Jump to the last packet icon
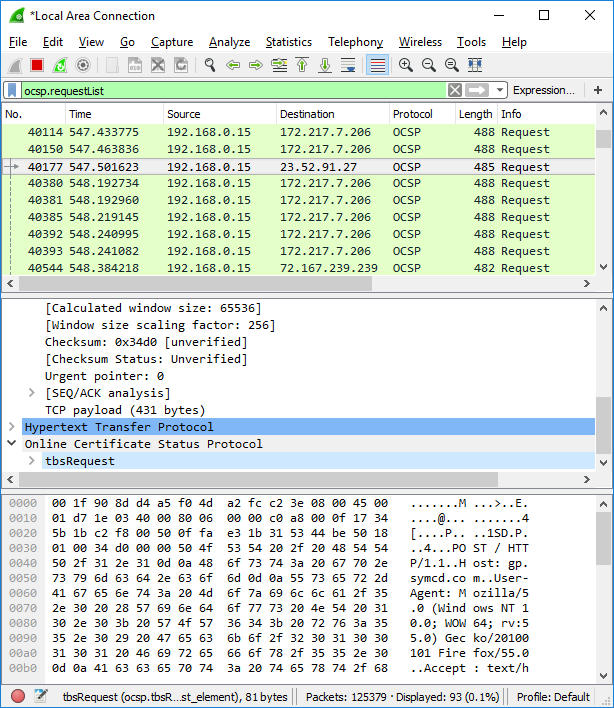Viewport: 614px width, 708px height. point(325,65)
